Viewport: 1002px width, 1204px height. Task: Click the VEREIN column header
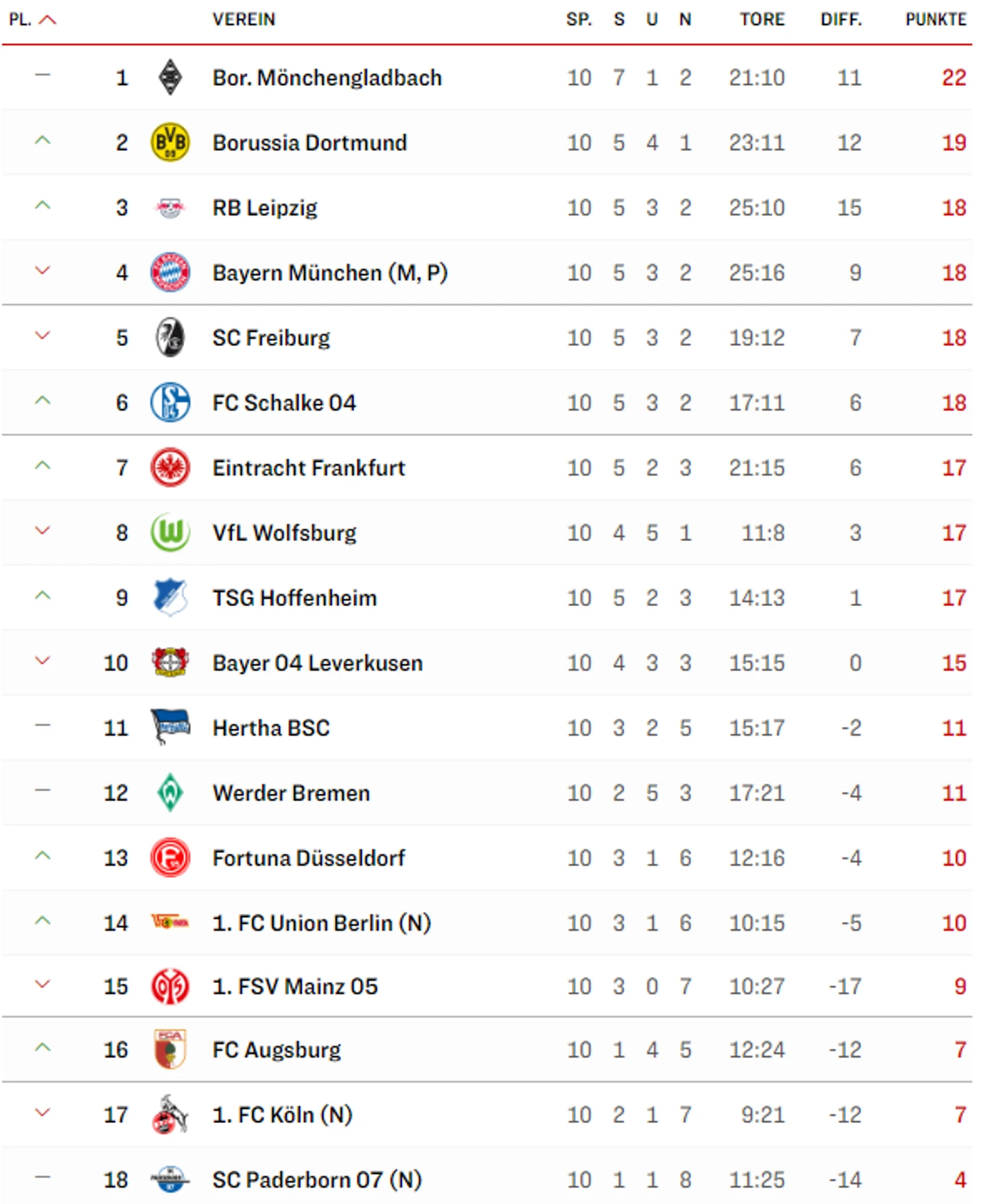244,20
